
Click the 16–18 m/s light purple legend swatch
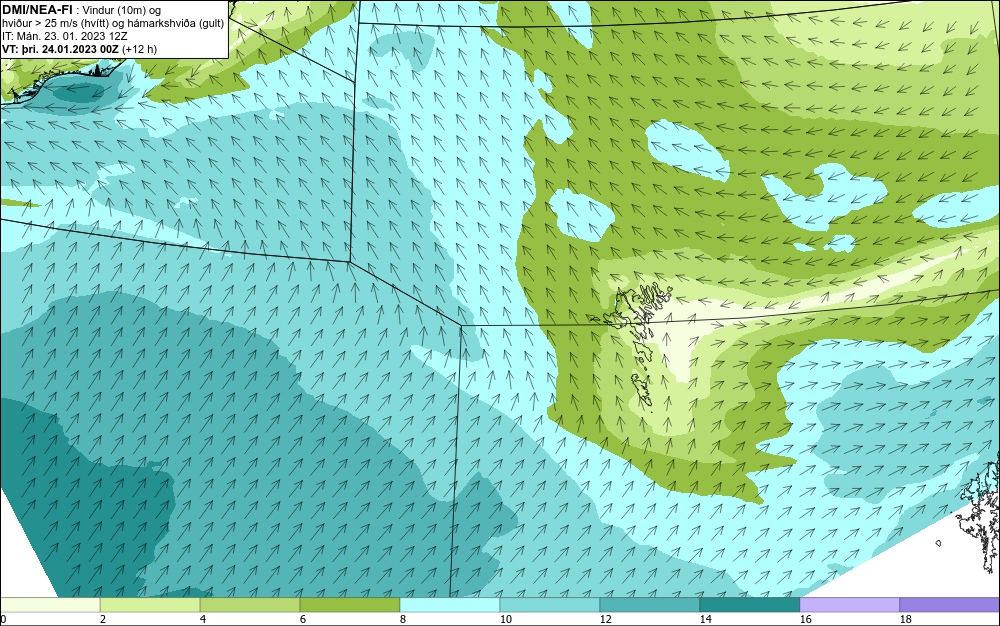849,604
